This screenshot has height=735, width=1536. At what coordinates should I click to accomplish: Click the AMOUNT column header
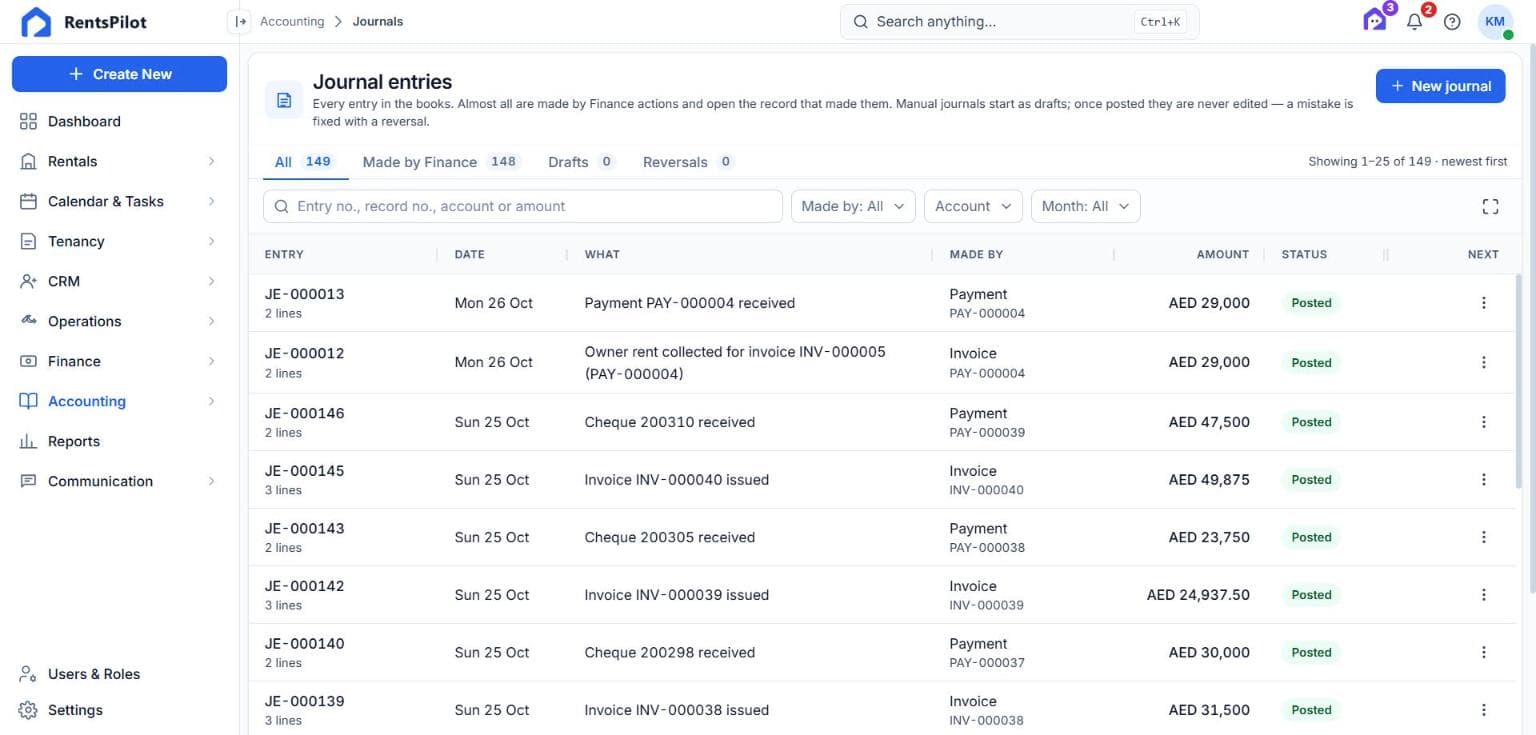1222,254
